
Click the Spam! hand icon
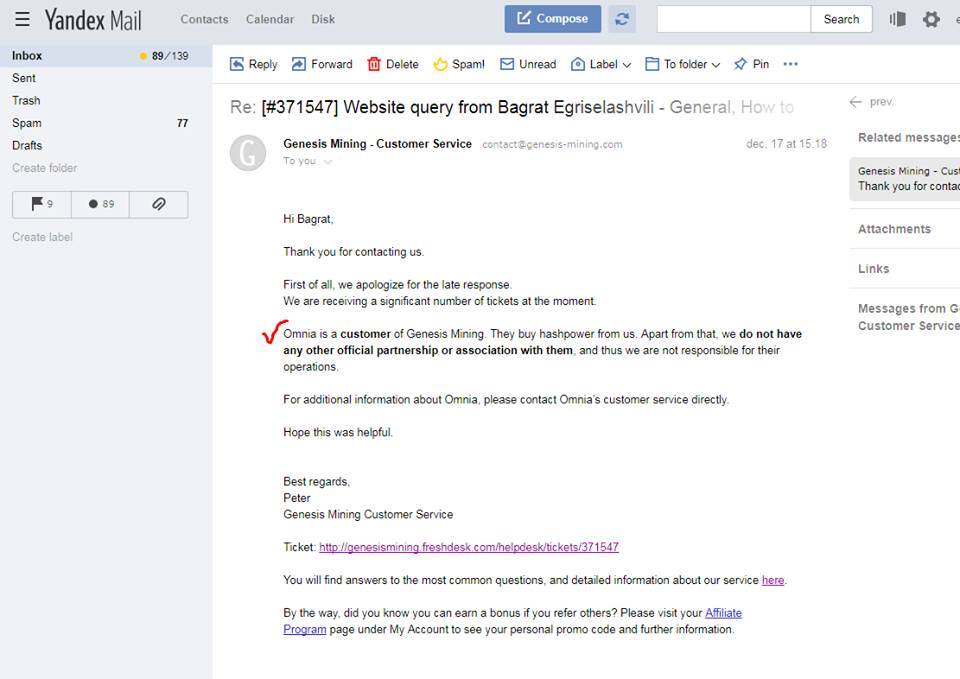point(440,64)
